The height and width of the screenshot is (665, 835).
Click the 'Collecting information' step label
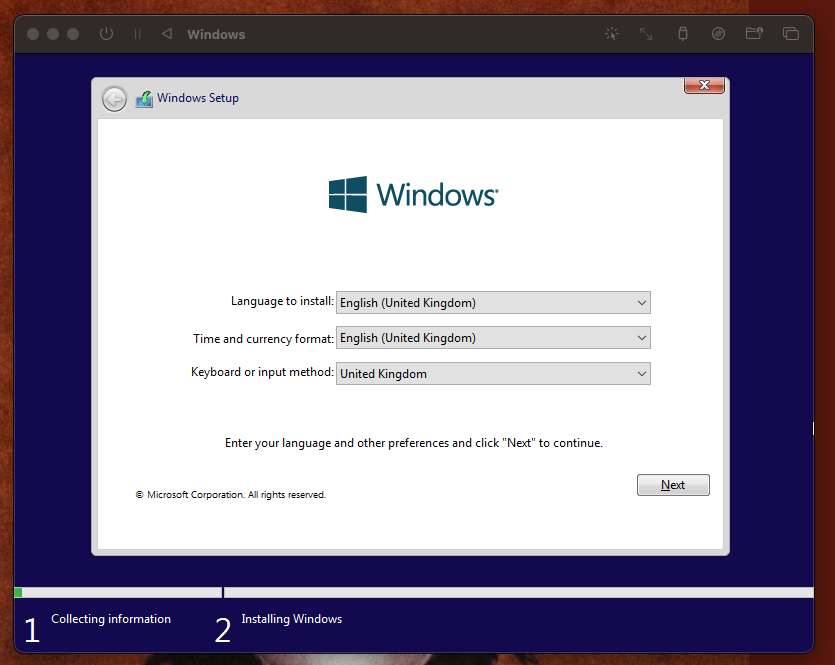tap(111, 619)
